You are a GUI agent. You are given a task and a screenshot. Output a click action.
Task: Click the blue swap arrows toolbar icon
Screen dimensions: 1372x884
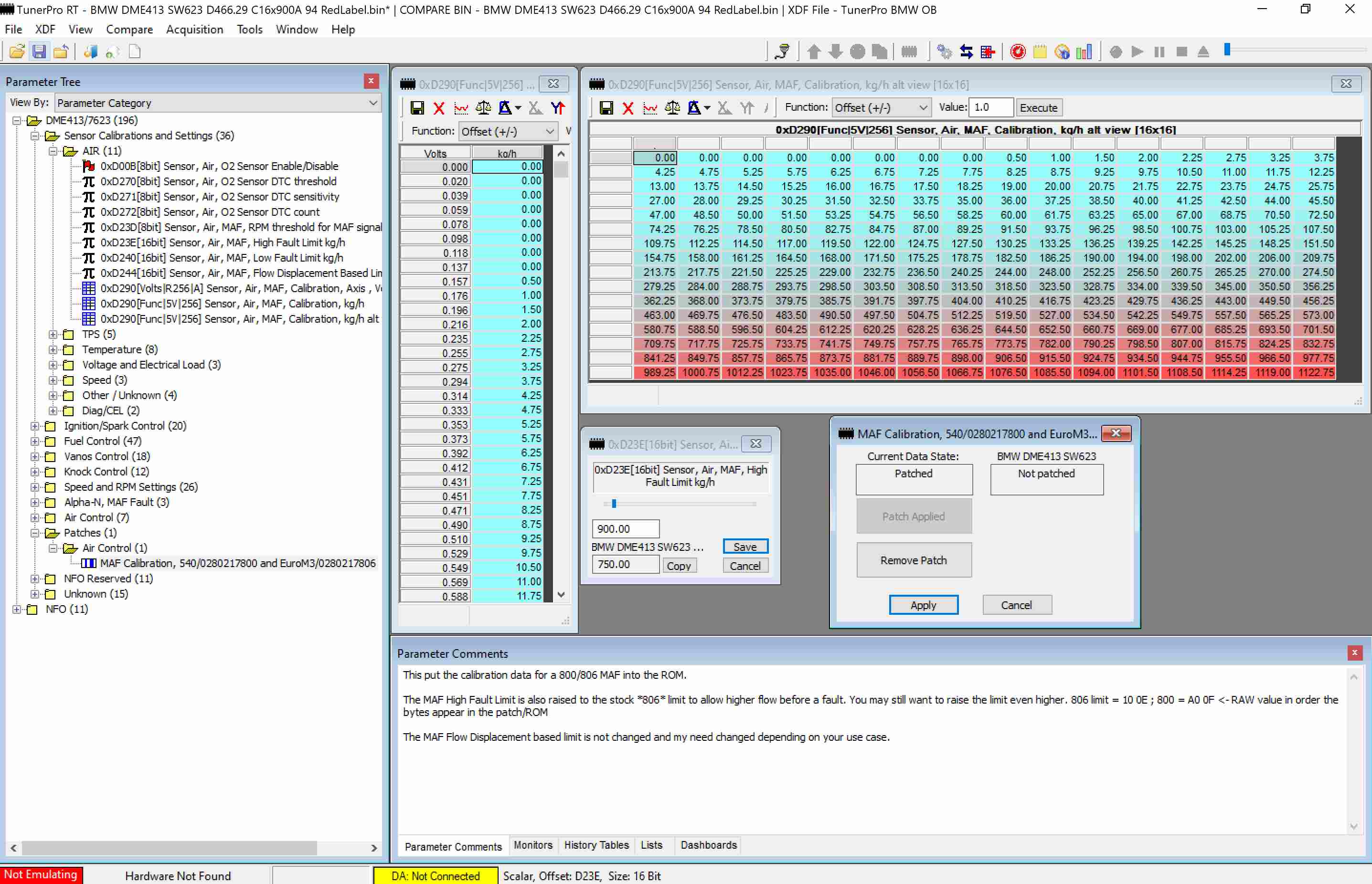[966, 52]
